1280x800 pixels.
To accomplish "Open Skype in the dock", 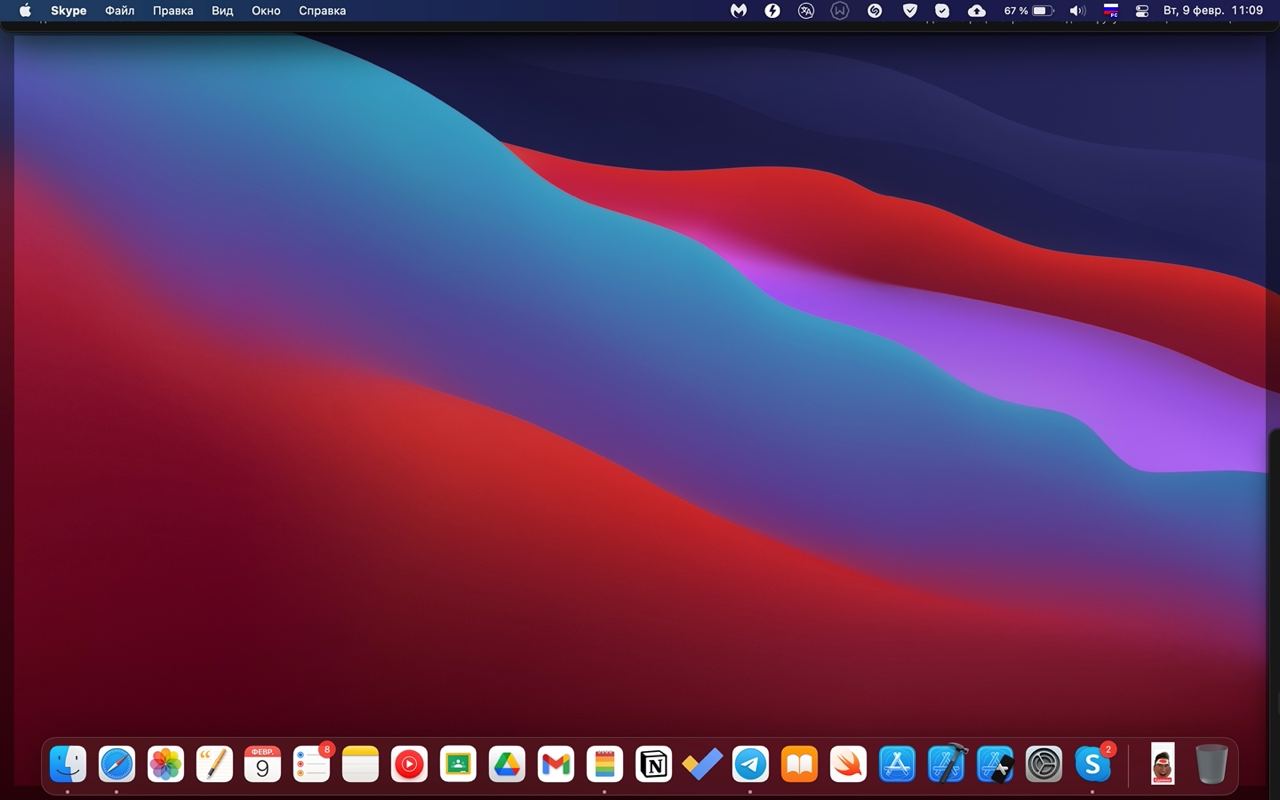I will pos(1093,765).
